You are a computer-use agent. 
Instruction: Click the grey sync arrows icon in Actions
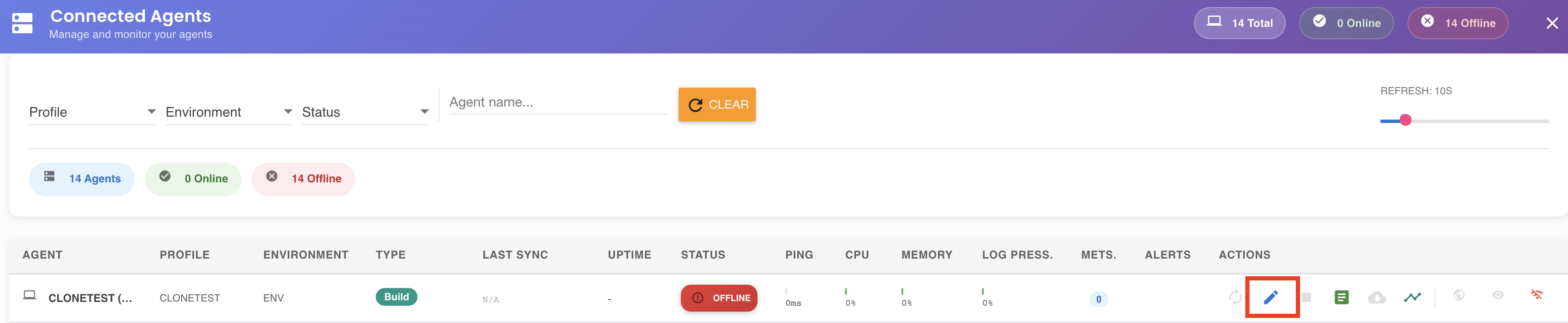tap(1234, 297)
